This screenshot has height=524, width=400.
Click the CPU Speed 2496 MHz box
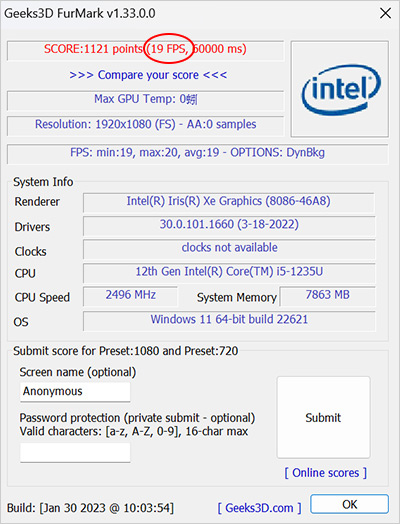[130, 296]
